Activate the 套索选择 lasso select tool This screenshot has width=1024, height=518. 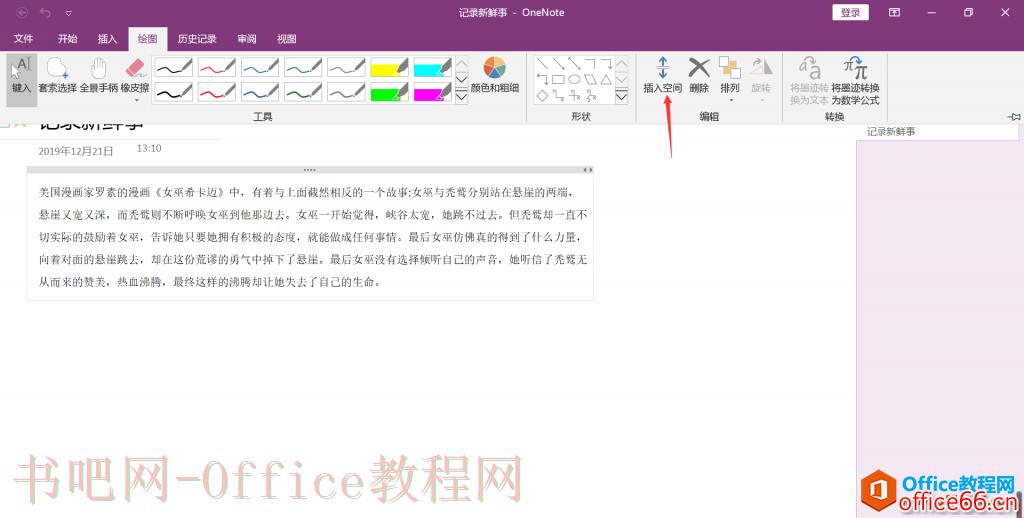[x=57, y=76]
